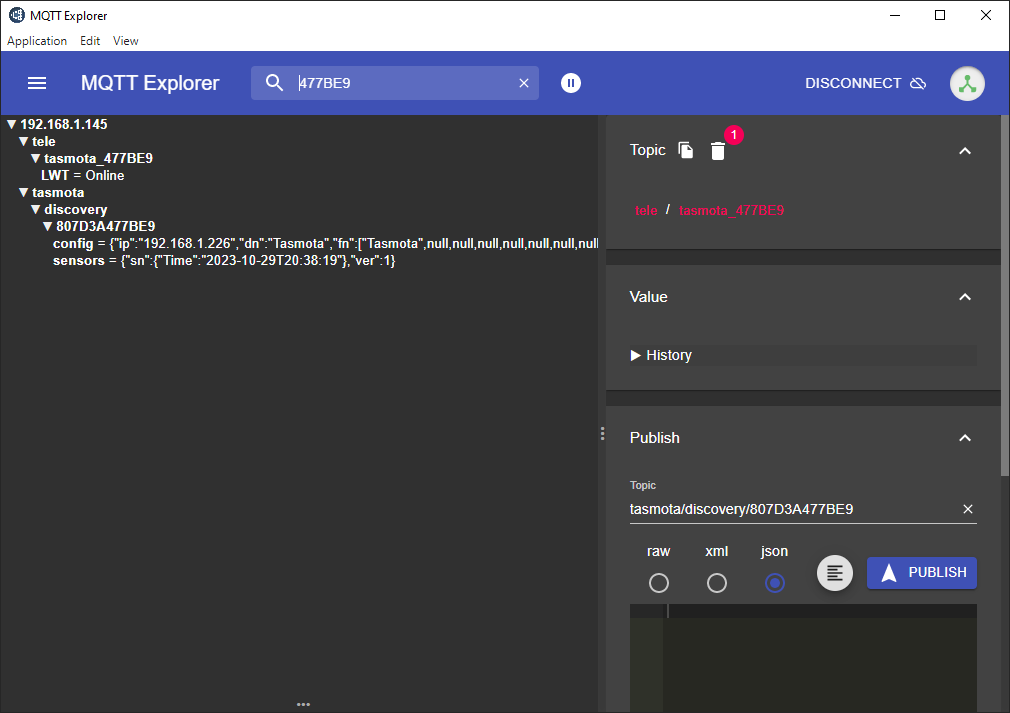Screen dimensions: 1010x713
Task: Open the Application menu
Action: pyautogui.click(x=37, y=41)
